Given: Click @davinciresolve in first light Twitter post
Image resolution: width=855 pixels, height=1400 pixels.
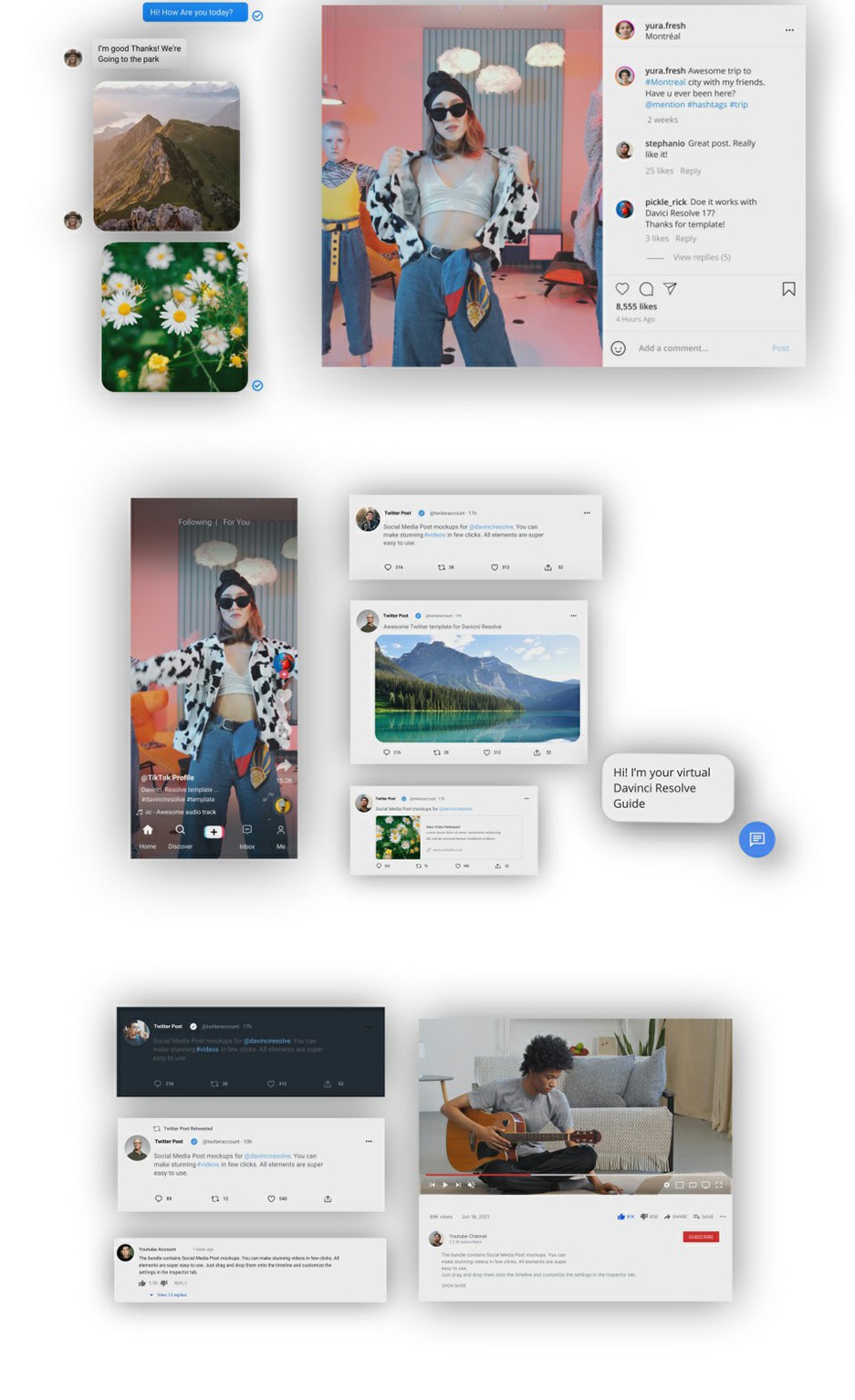Looking at the screenshot, I should [x=491, y=527].
